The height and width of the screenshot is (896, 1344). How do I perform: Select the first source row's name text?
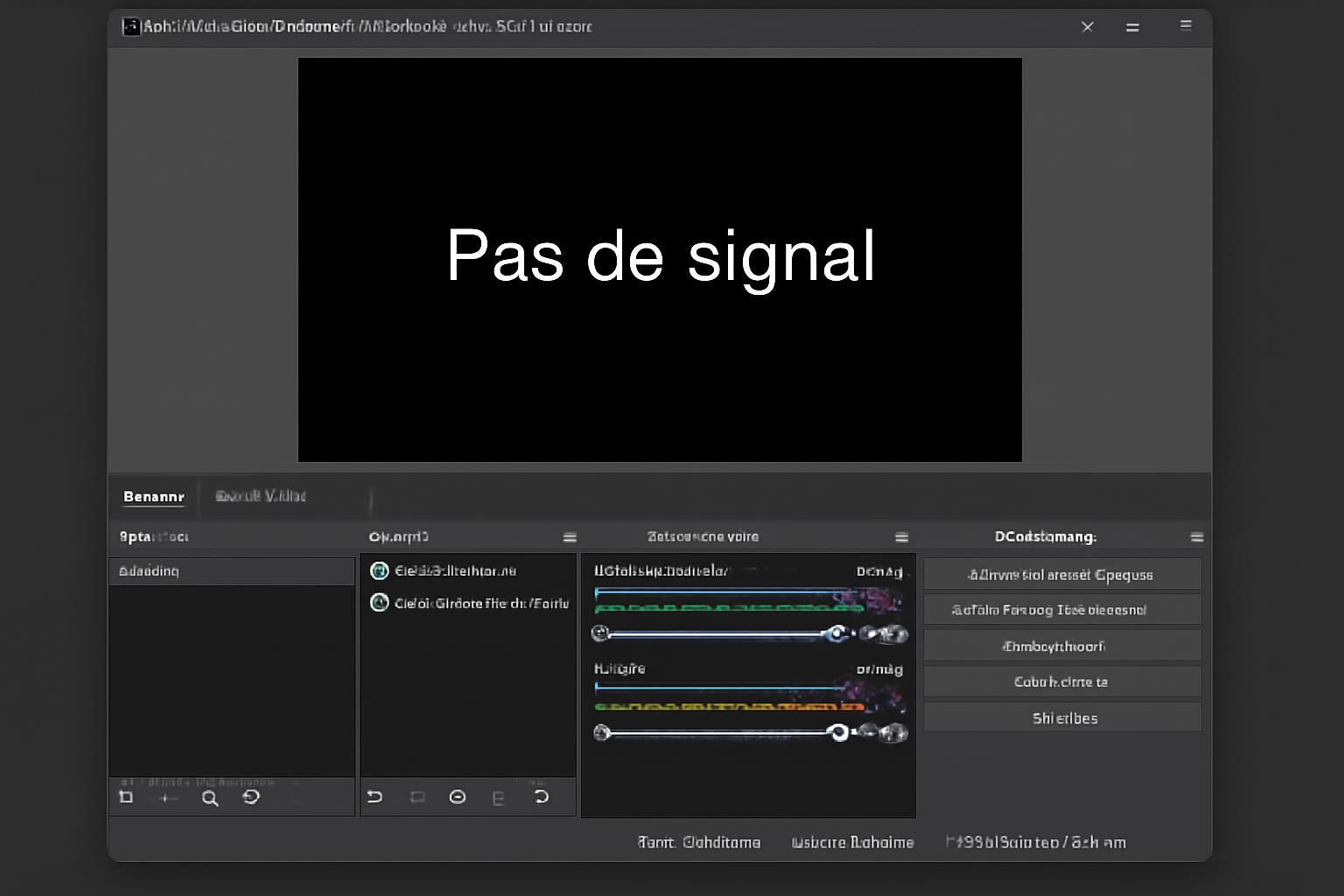point(455,570)
